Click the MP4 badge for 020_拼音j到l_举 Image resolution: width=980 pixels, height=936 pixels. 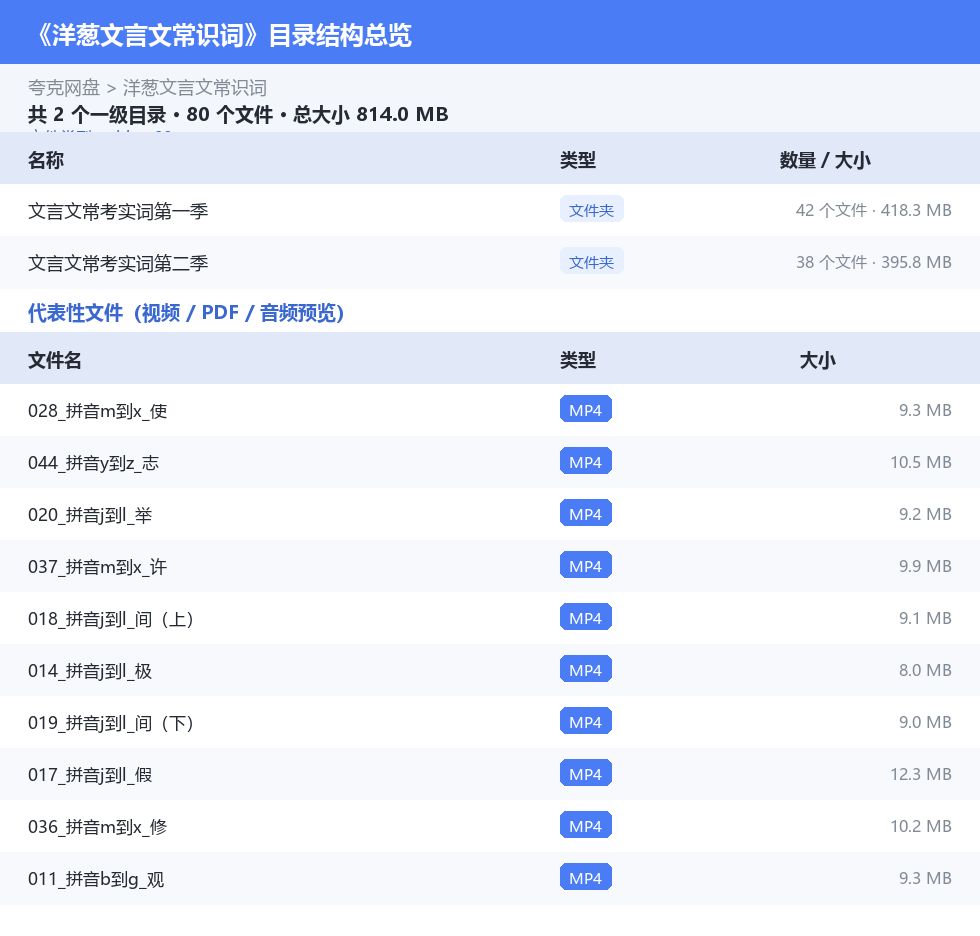click(x=586, y=513)
